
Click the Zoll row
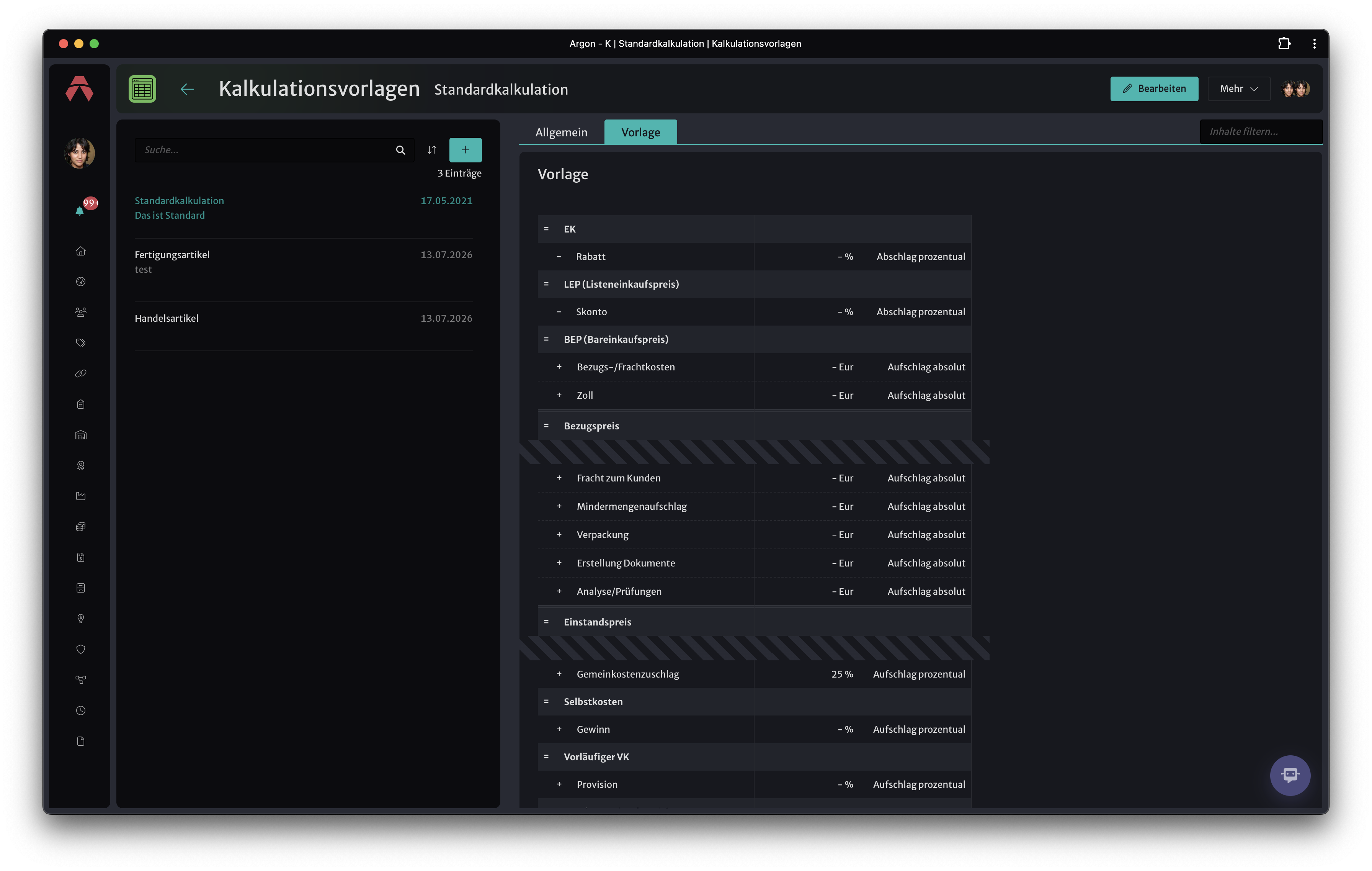(x=755, y=395)
